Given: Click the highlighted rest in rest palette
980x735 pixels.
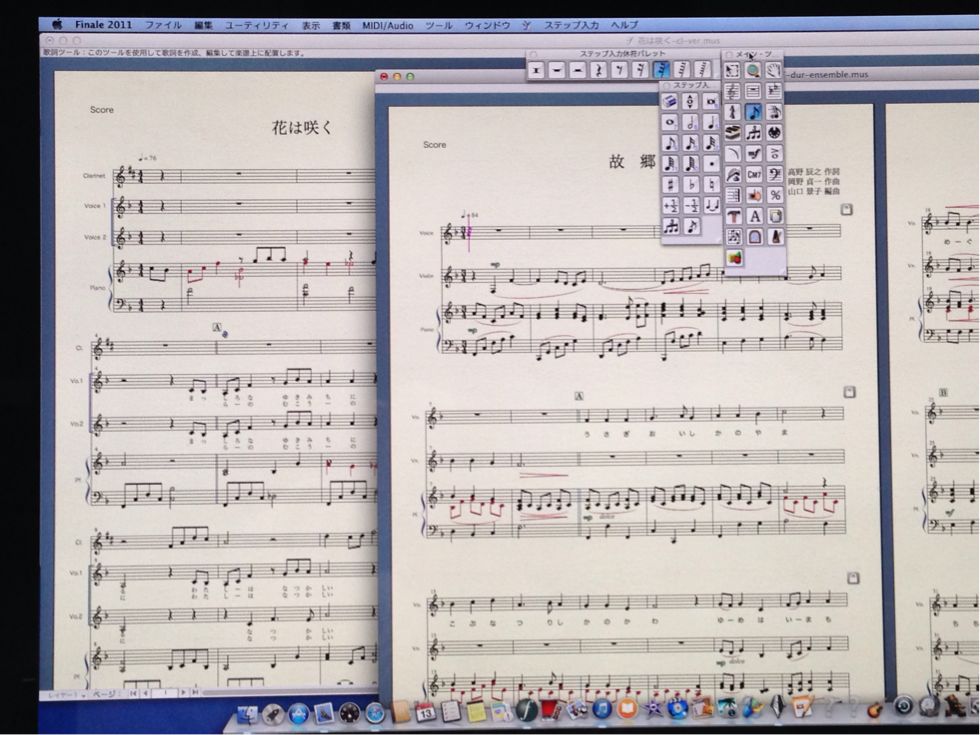Looking at the screenshot, I should click(661, 70).
